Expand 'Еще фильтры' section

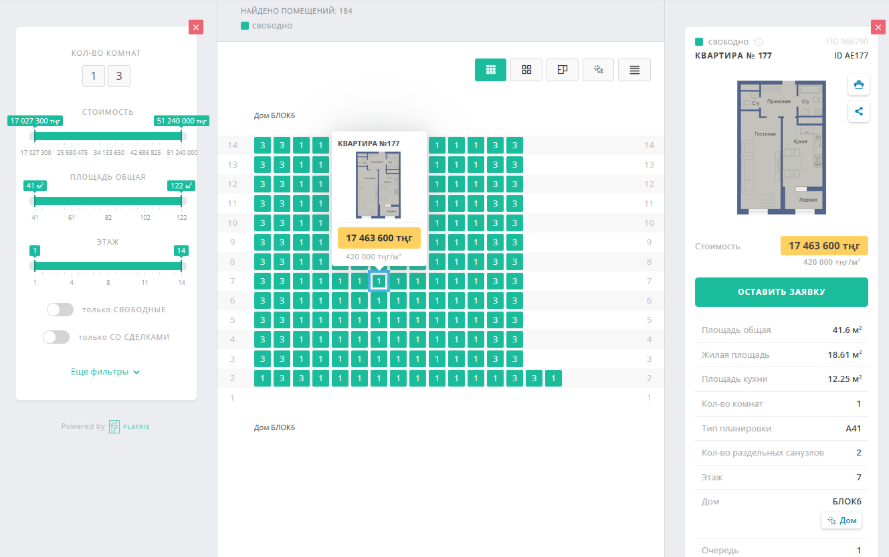(105, 371)
